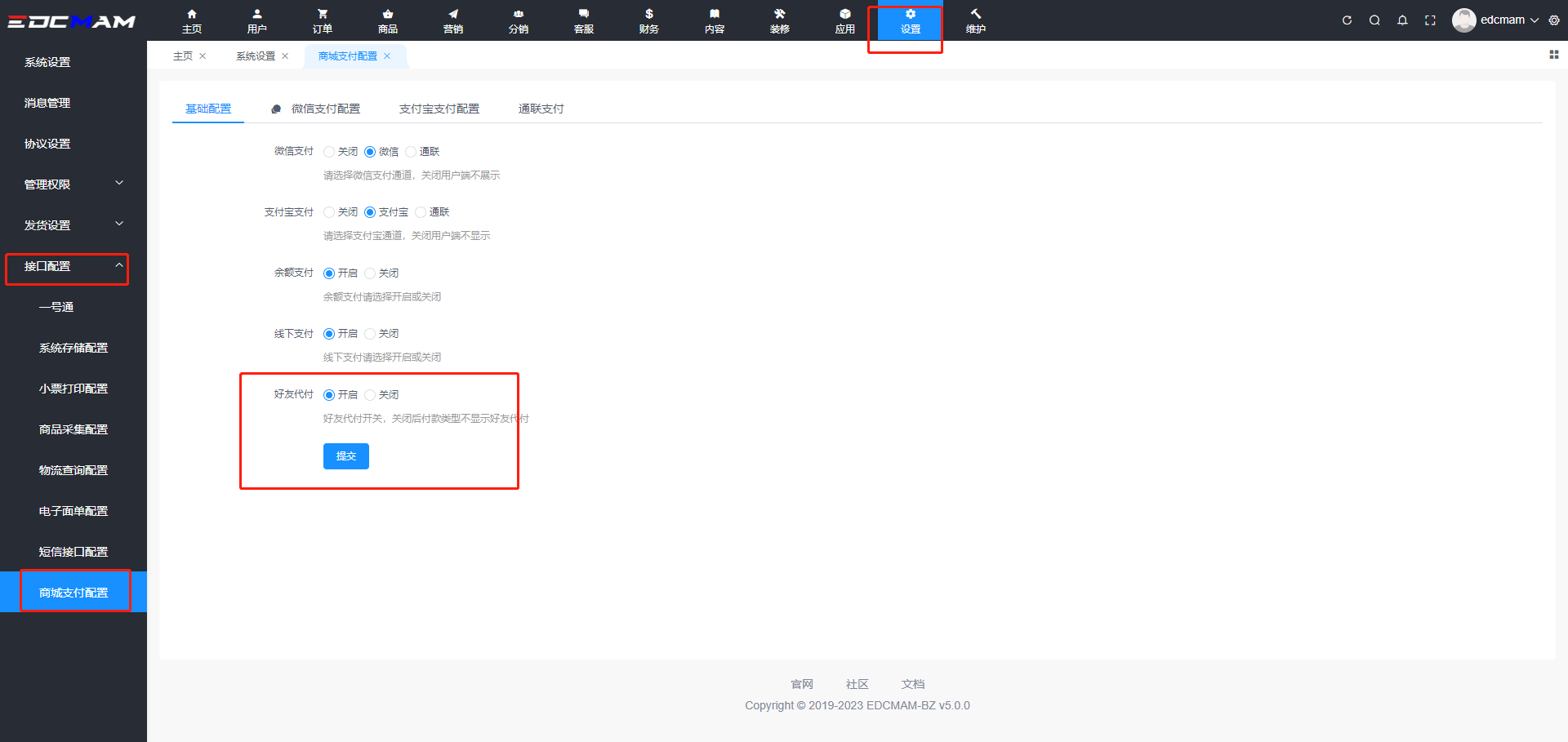Open the notification bell
This screenshot has width=1568, height=742.
click(x=1402, y=20)
